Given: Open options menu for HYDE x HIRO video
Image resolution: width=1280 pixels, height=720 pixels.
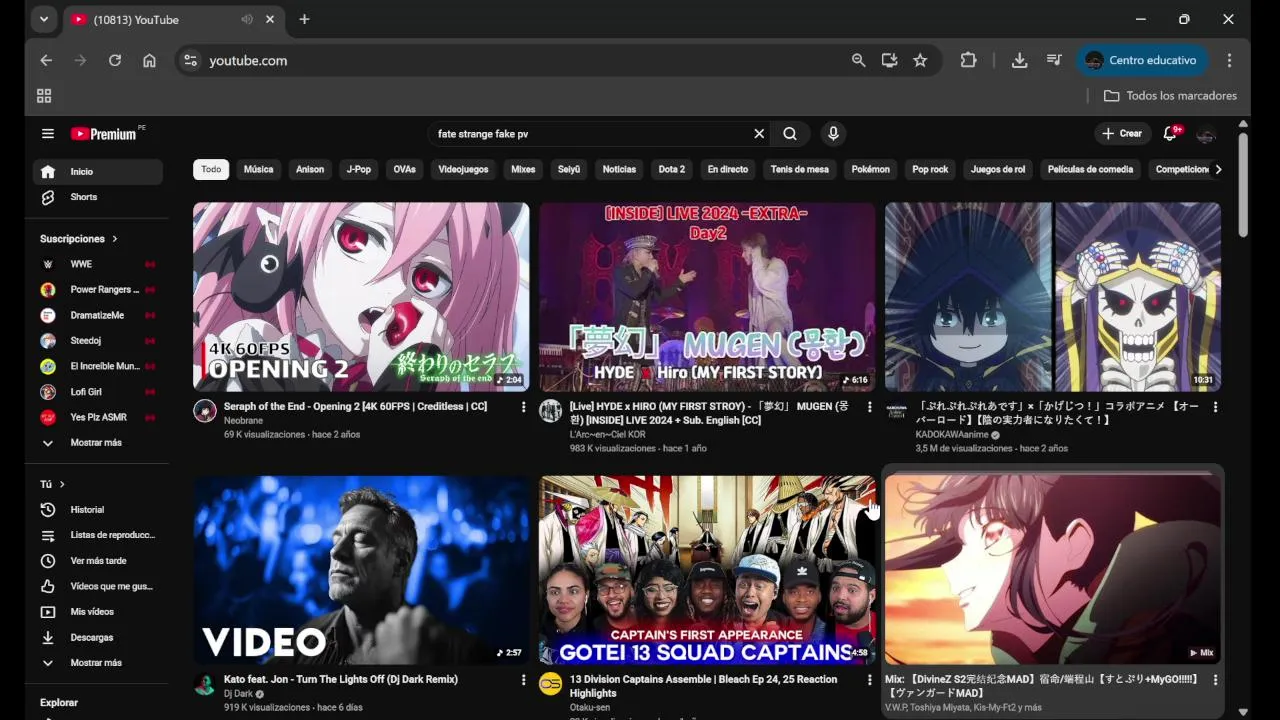Looking at the screenshot, I should pos(869,407).
